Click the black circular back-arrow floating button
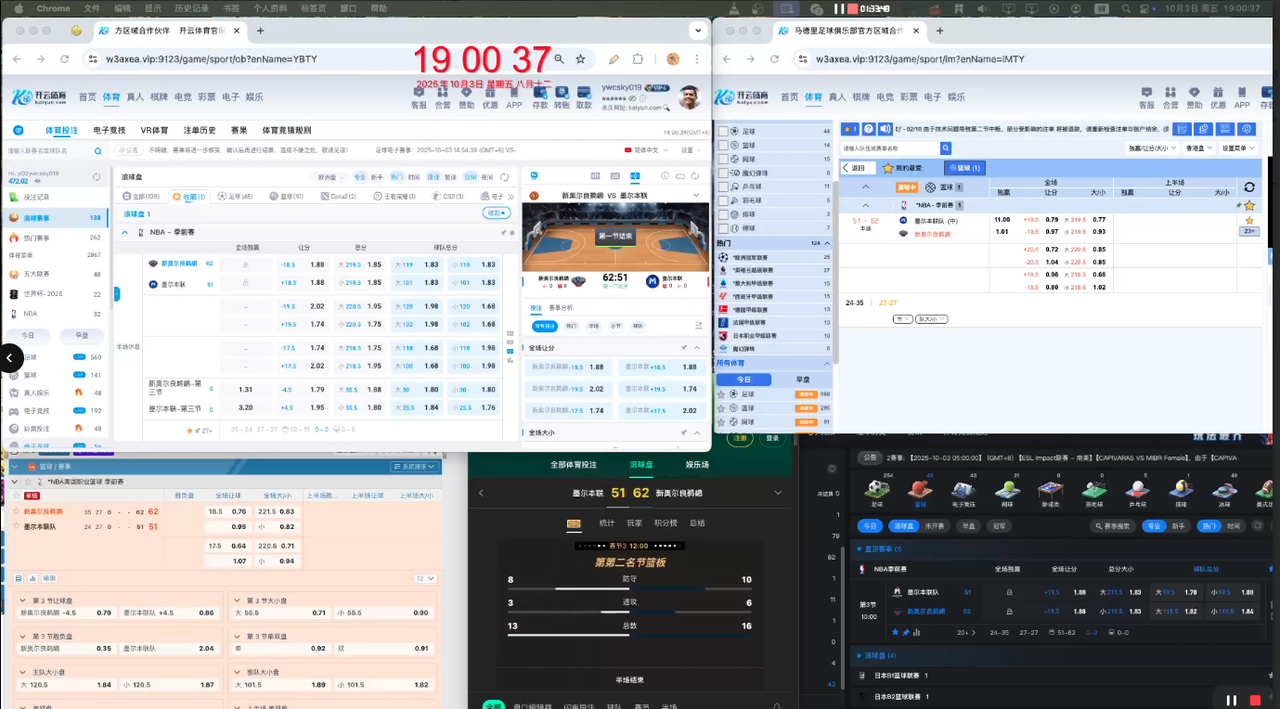The width and height of the screenshot is (1280, 709). click(x=11, y=357)
